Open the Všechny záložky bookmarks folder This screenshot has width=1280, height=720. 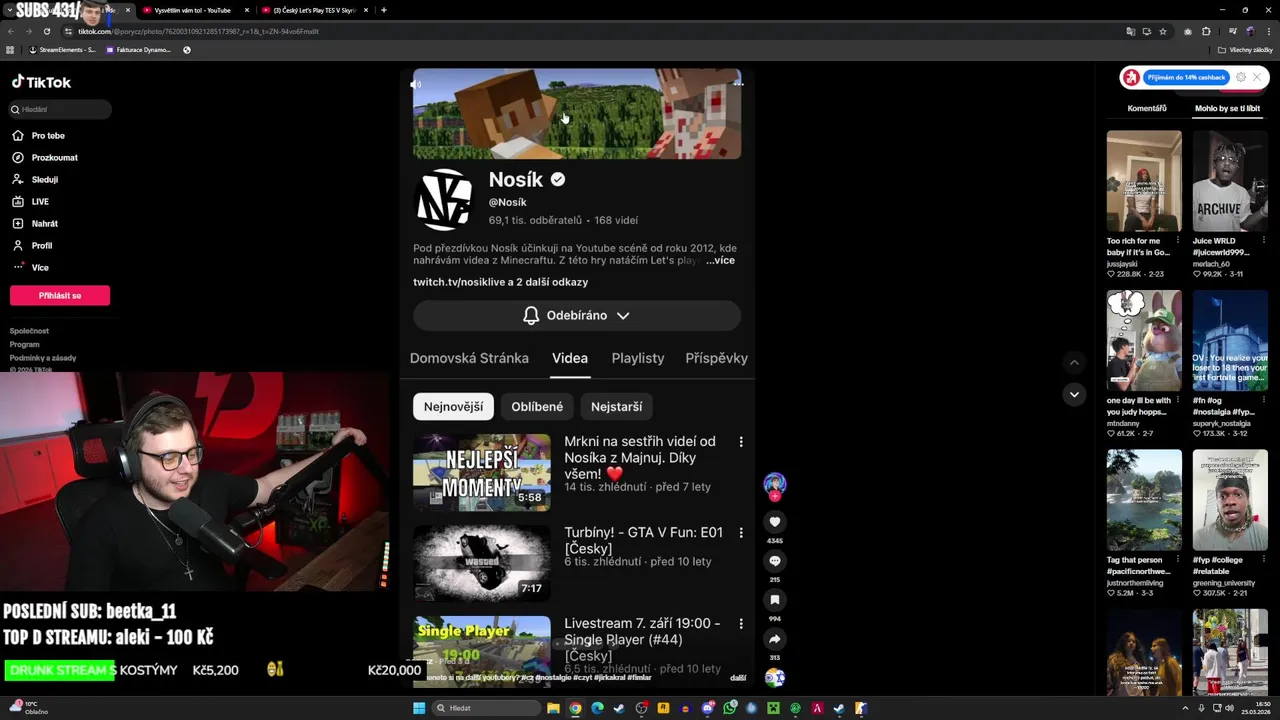[x=1244, y=49]
